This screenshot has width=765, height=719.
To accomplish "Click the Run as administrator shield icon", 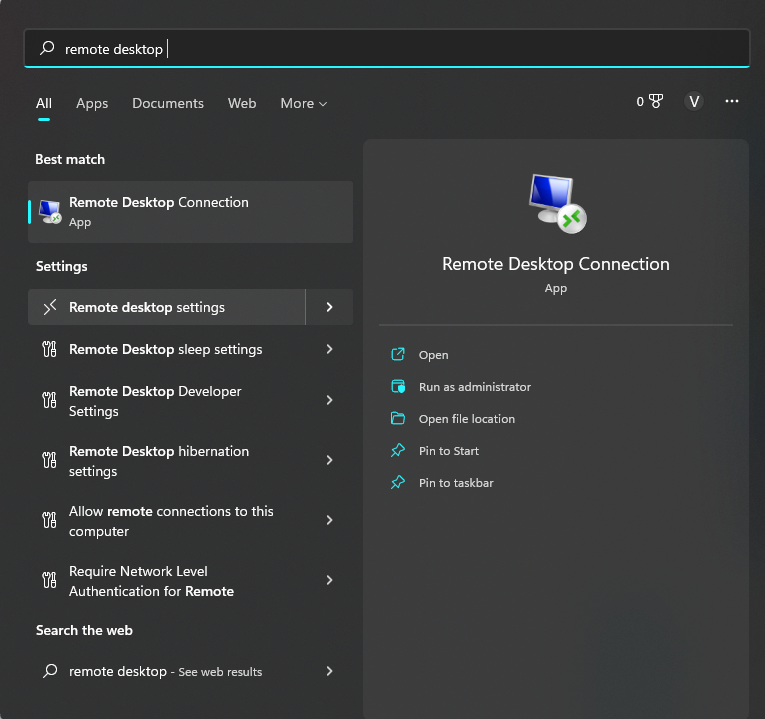I will click(x=398, y=386).
